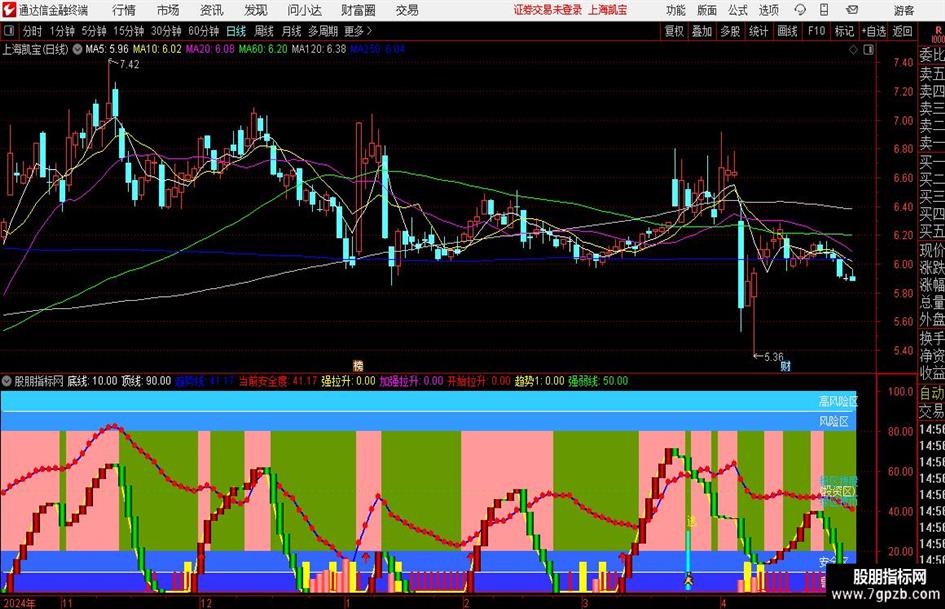Viewport: 945px width, 609px height.
Task: Open the 版面 menu
Action: pos(706,10)
